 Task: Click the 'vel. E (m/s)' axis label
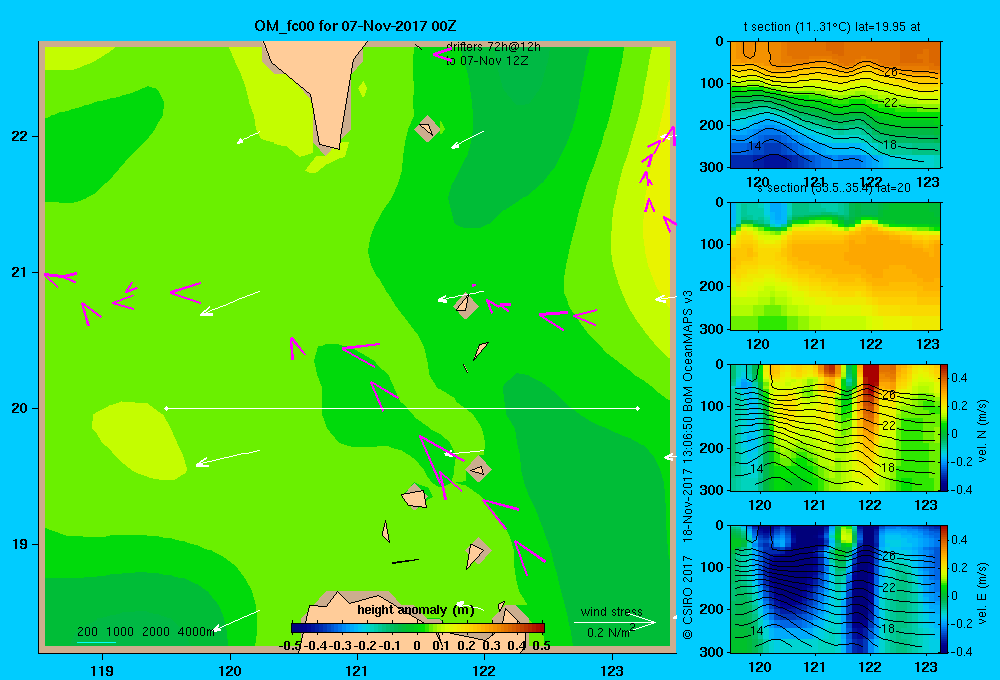tap(983, 593)
